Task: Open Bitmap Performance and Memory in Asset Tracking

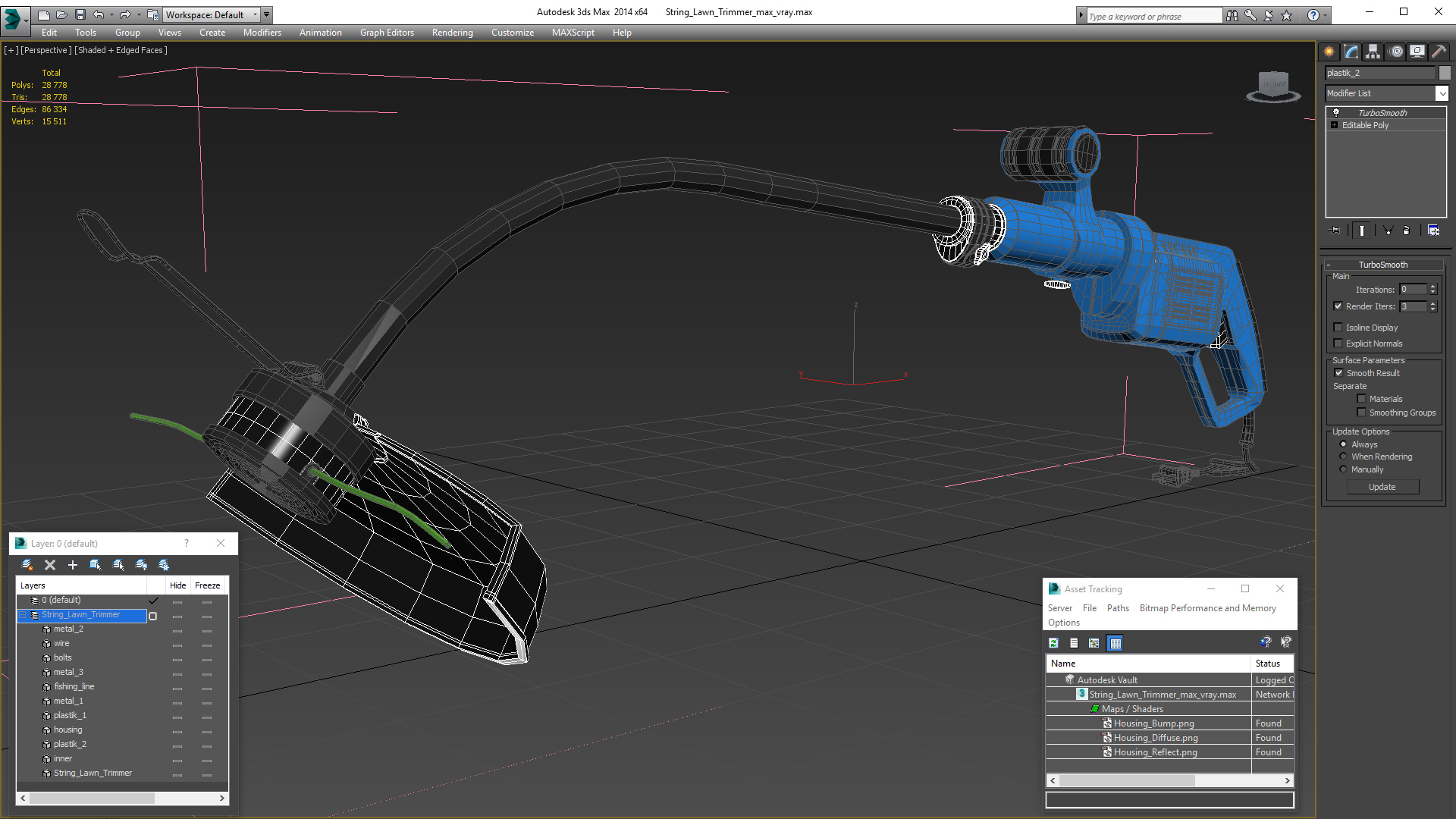Action: point(1207,608)
